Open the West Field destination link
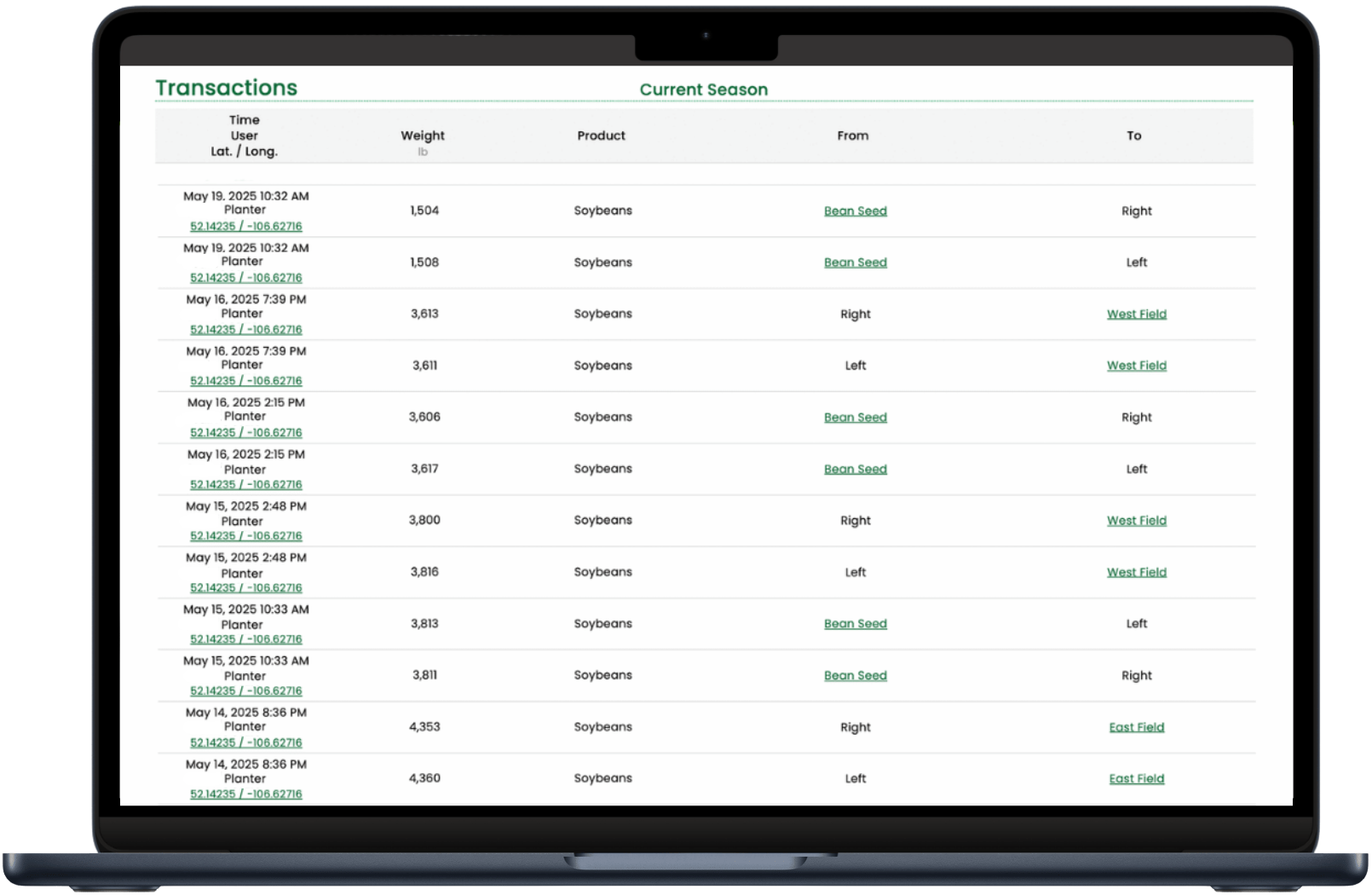Screen dimensions: 1372x895 pyautogui.click(x=1137, y=314)
